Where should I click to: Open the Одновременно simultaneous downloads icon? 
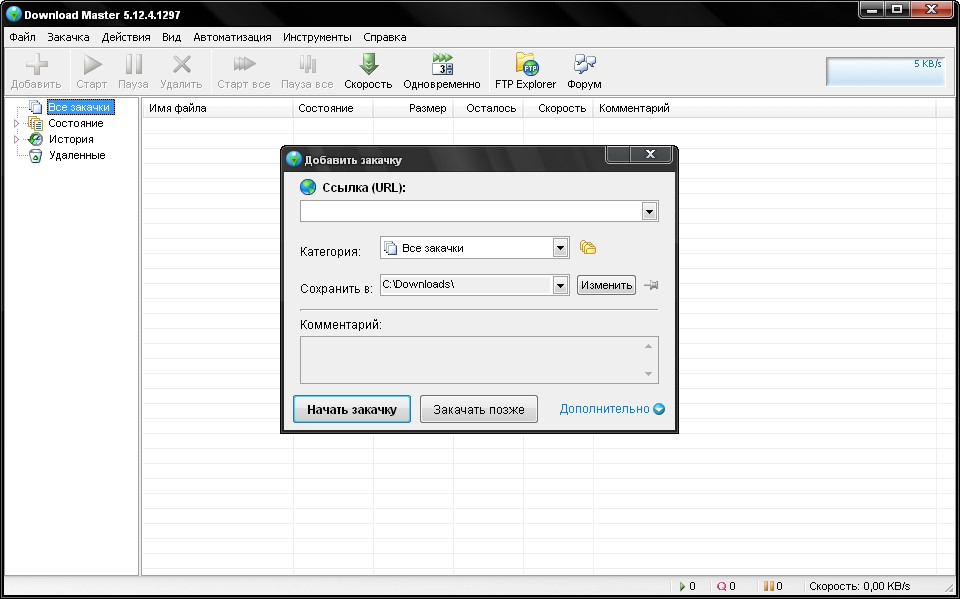[442, 64]
